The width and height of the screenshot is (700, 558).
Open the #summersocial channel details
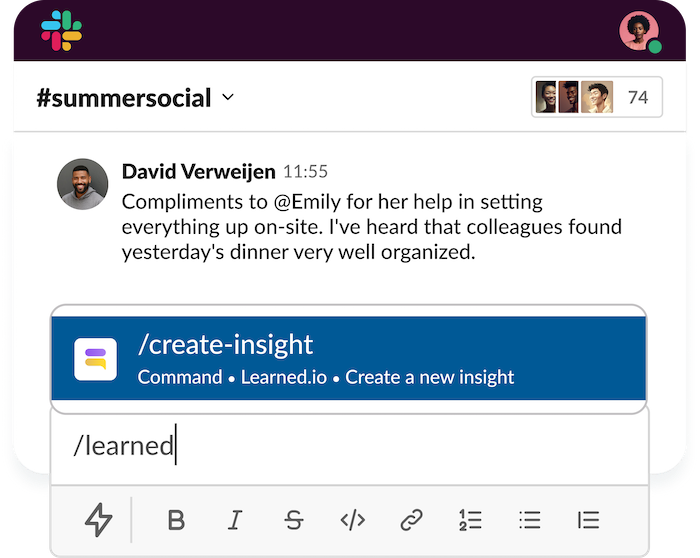click(x=124, y=98)
